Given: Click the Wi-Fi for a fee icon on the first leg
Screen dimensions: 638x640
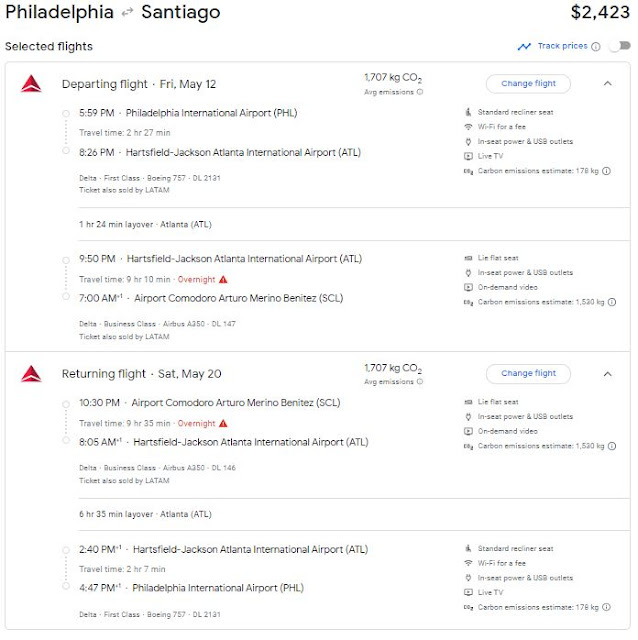Looking at the screenshot, I should point(468,127).
